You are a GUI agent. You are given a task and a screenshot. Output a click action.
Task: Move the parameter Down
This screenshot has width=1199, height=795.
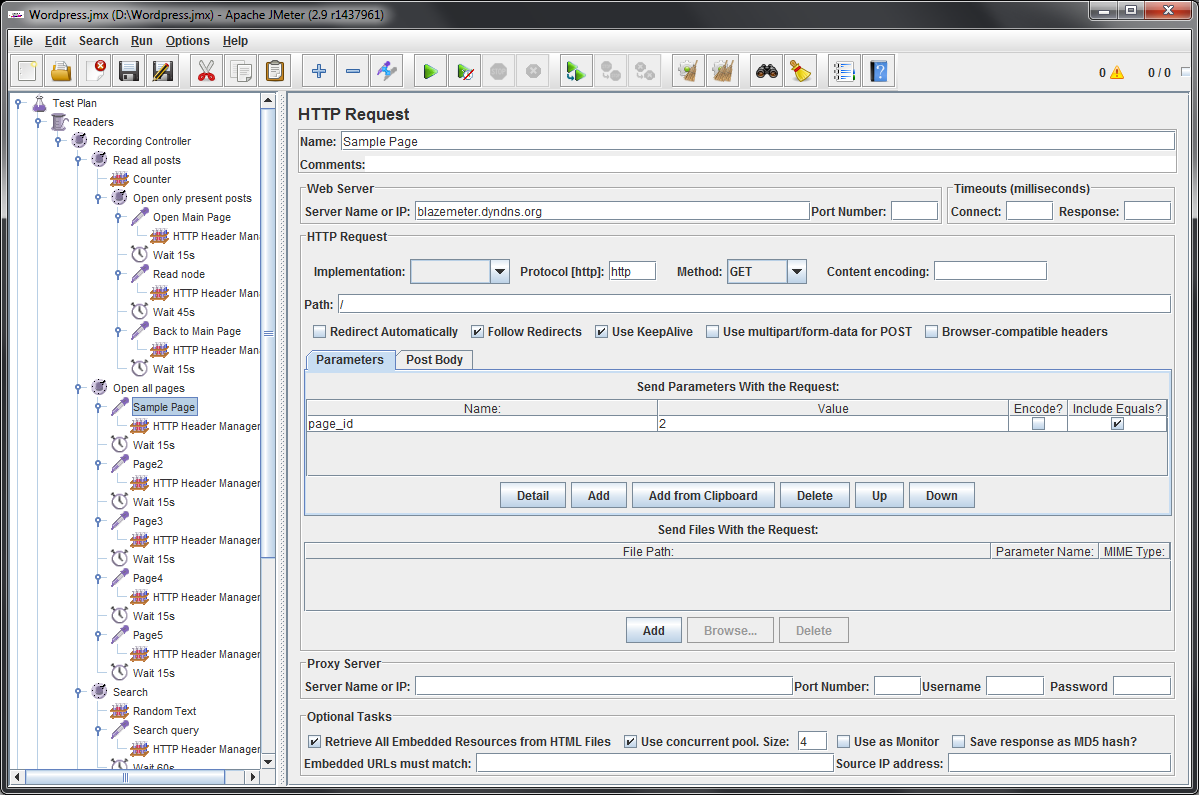click(x=941, y=495)
